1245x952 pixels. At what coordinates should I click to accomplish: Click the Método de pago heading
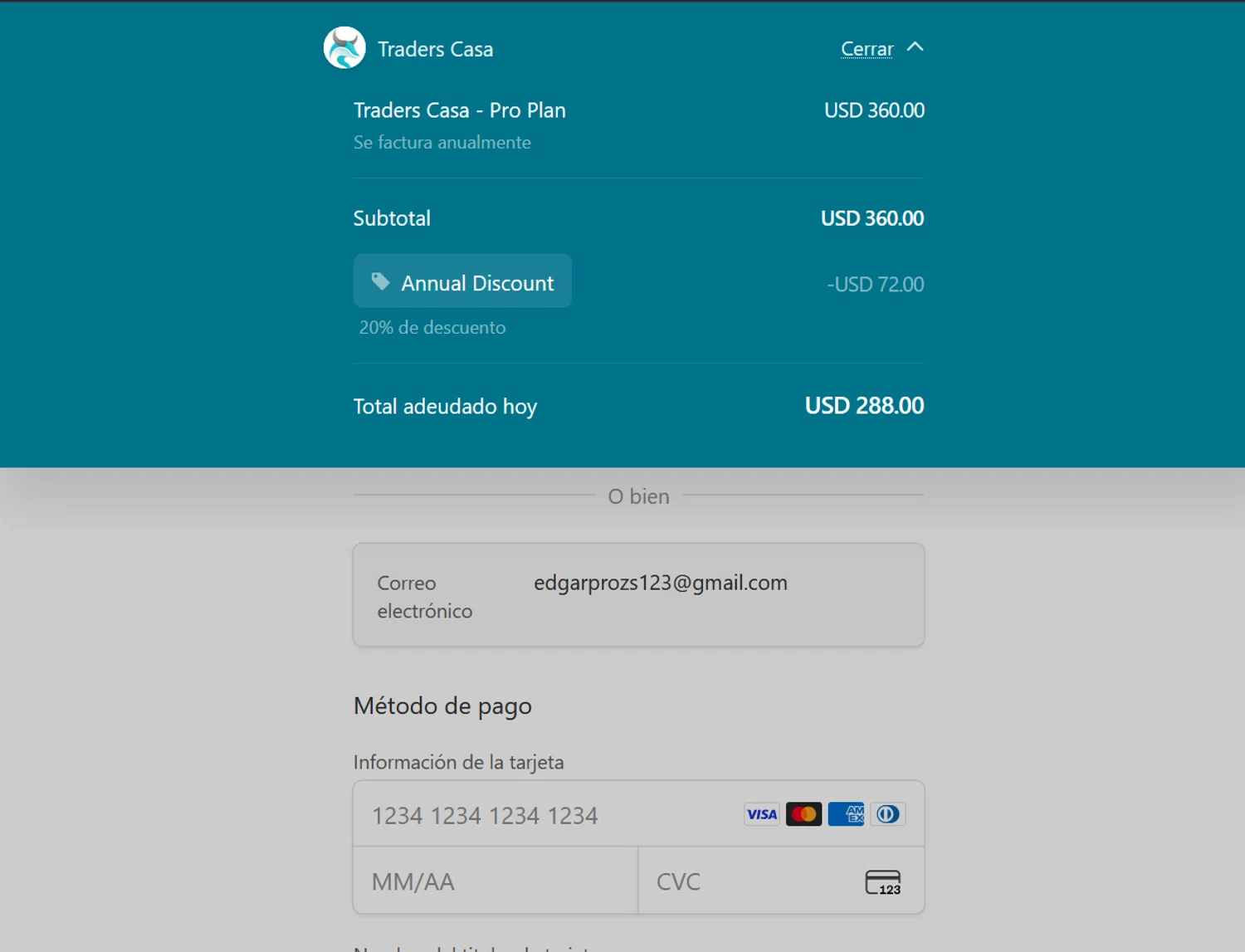(442, 705)
